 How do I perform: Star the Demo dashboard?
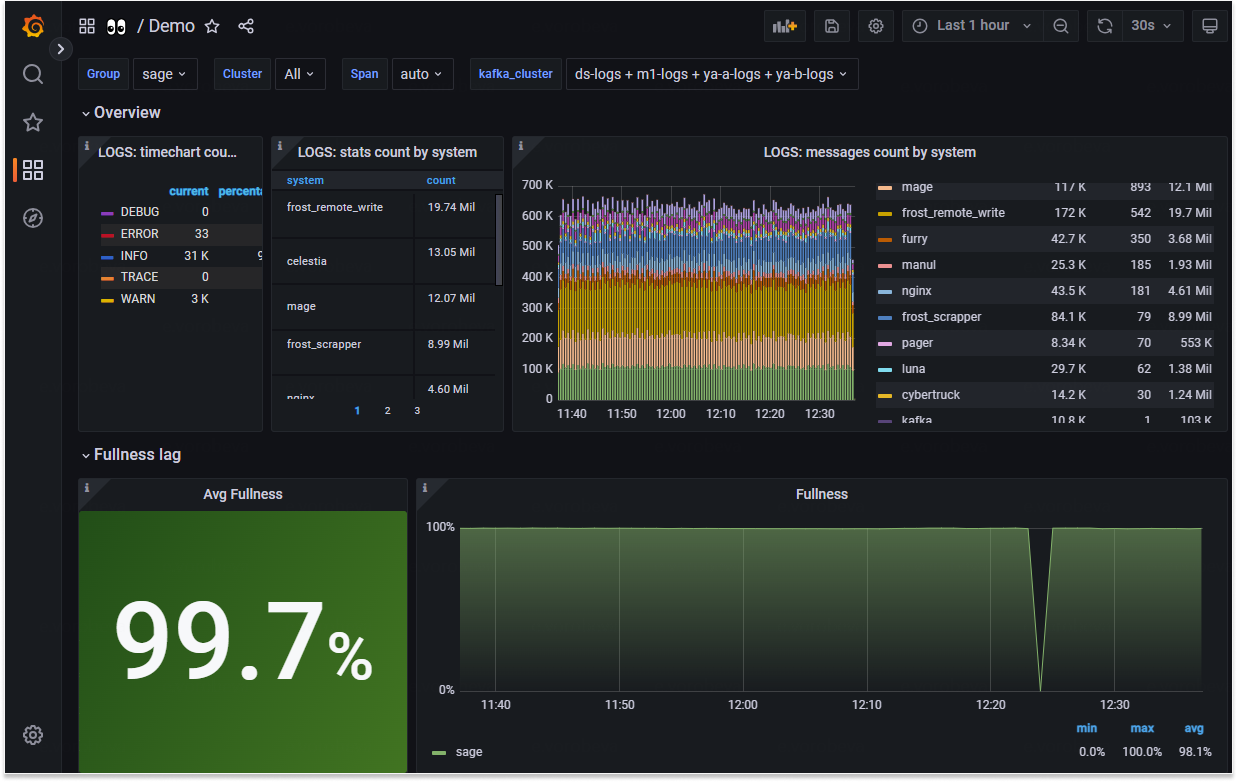click(212, 26)
